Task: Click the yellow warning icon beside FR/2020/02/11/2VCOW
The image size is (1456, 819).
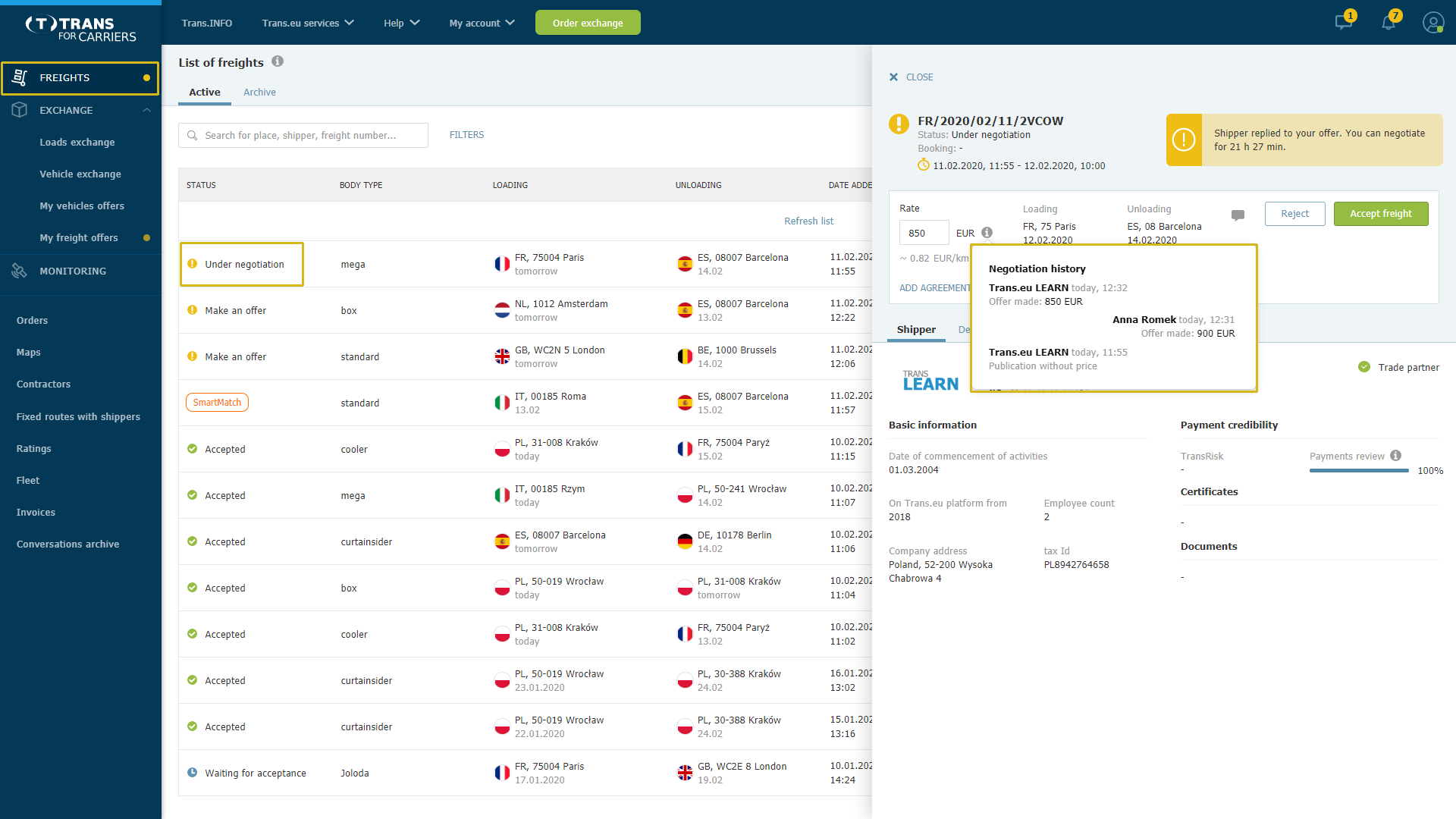Action: click(x=899, y=124)
